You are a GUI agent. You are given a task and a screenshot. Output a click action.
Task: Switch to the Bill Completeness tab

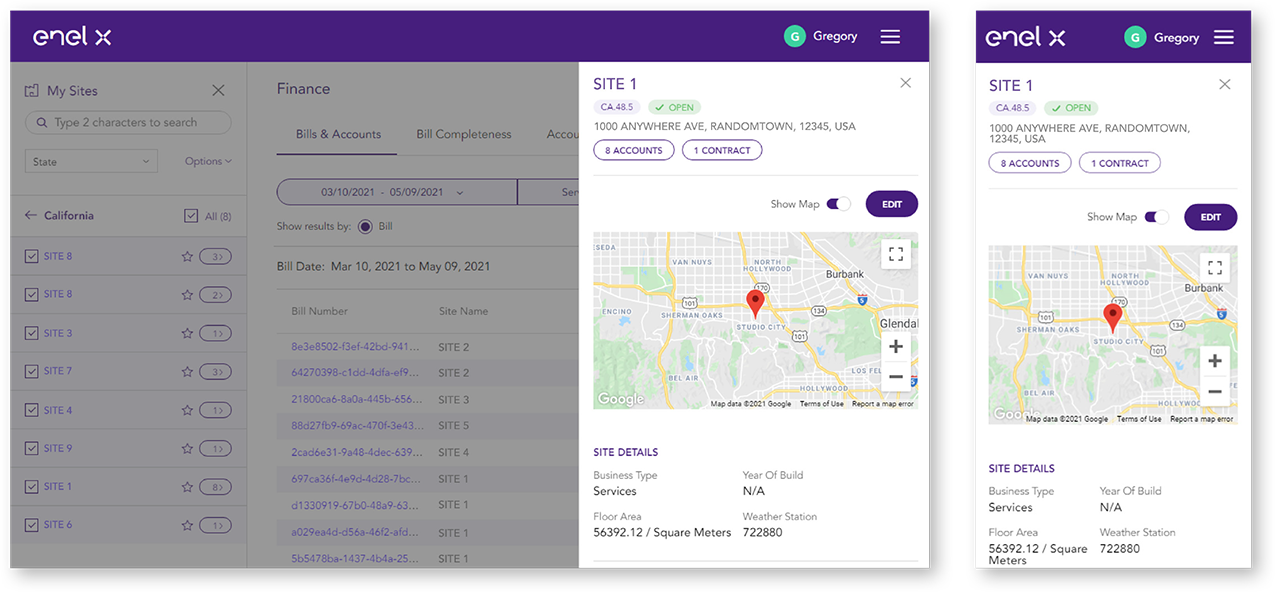(463, 135)
